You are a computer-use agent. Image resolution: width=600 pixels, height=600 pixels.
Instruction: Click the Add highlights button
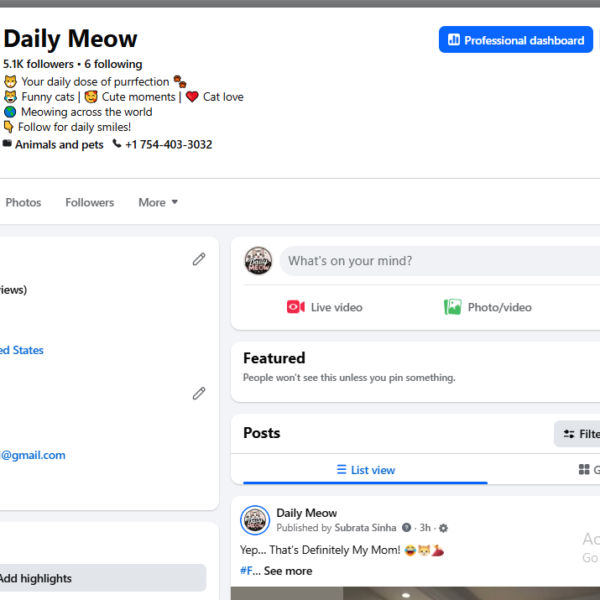[101, 578]
